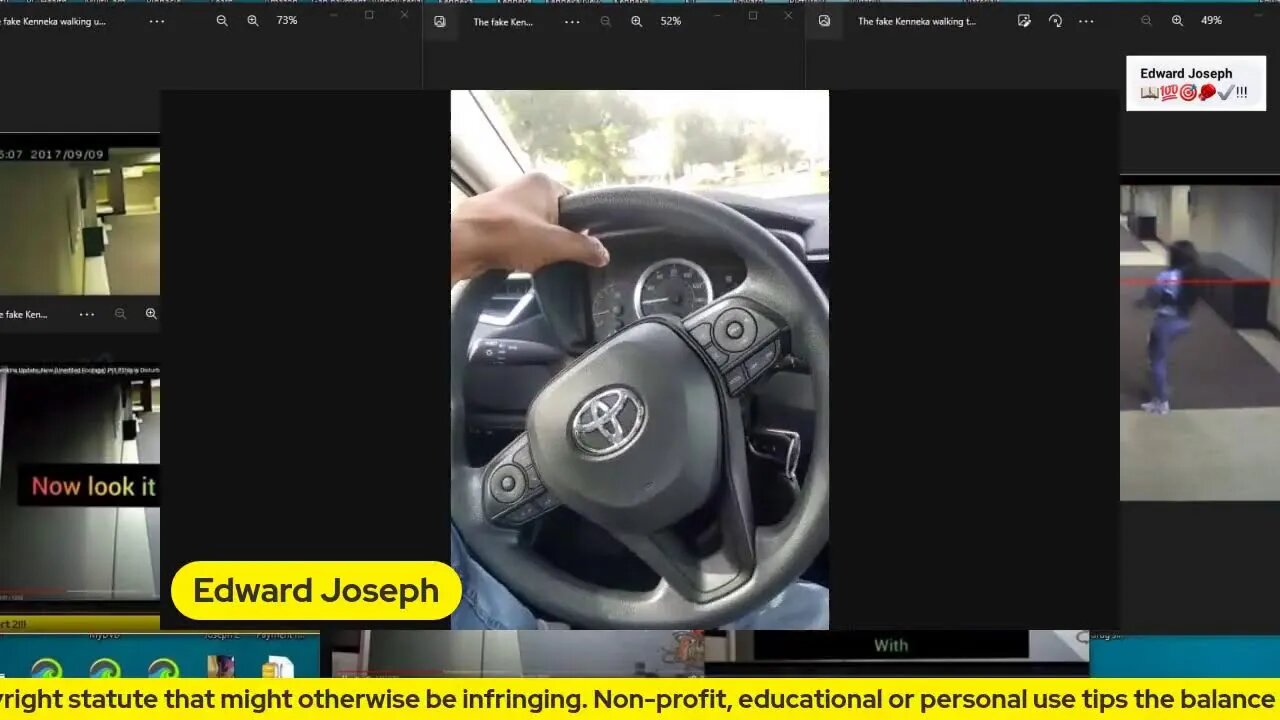The height and width of the screenshot is (720, 1280).
Task: Click the 52% zoom level value
Action: (x=671, y=21)
